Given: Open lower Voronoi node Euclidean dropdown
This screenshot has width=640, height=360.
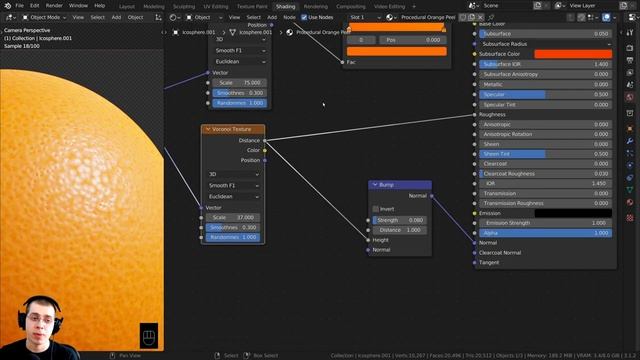Looking at the screenshot, I should point(233,196).
